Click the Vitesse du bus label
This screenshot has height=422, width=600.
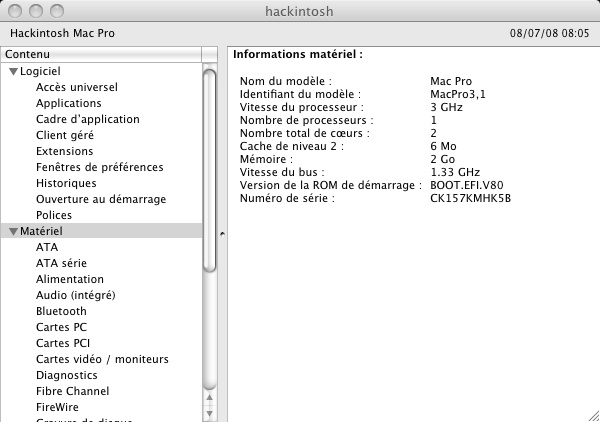click(x=282, y=172)
